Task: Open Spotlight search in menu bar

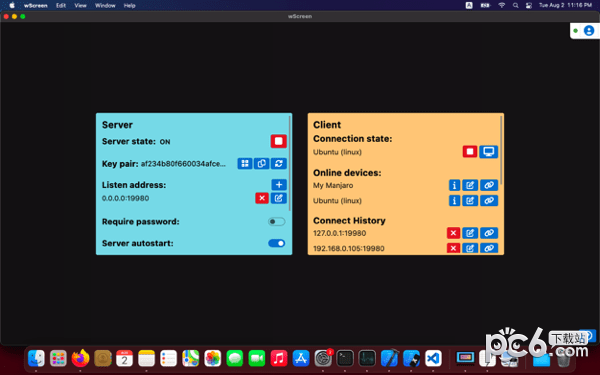Action: pyautogui.click(x=515, y=5)
